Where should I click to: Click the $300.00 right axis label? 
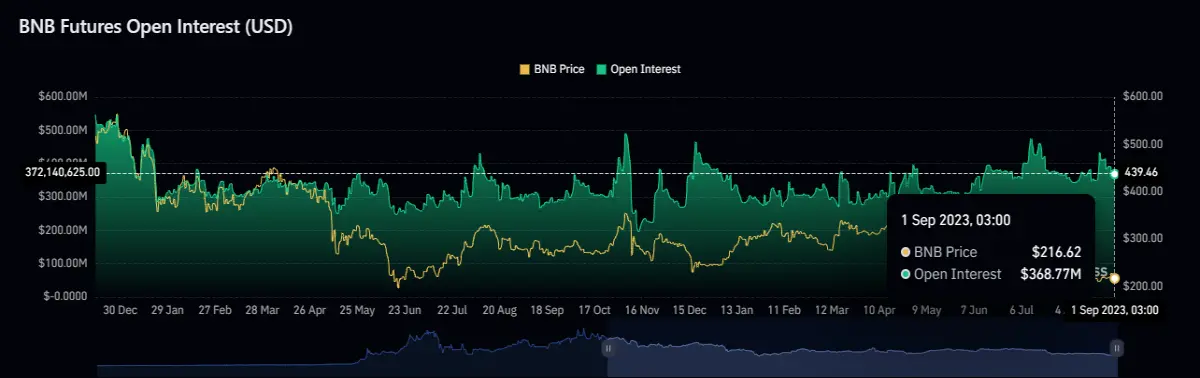[x=1142, y=238]
